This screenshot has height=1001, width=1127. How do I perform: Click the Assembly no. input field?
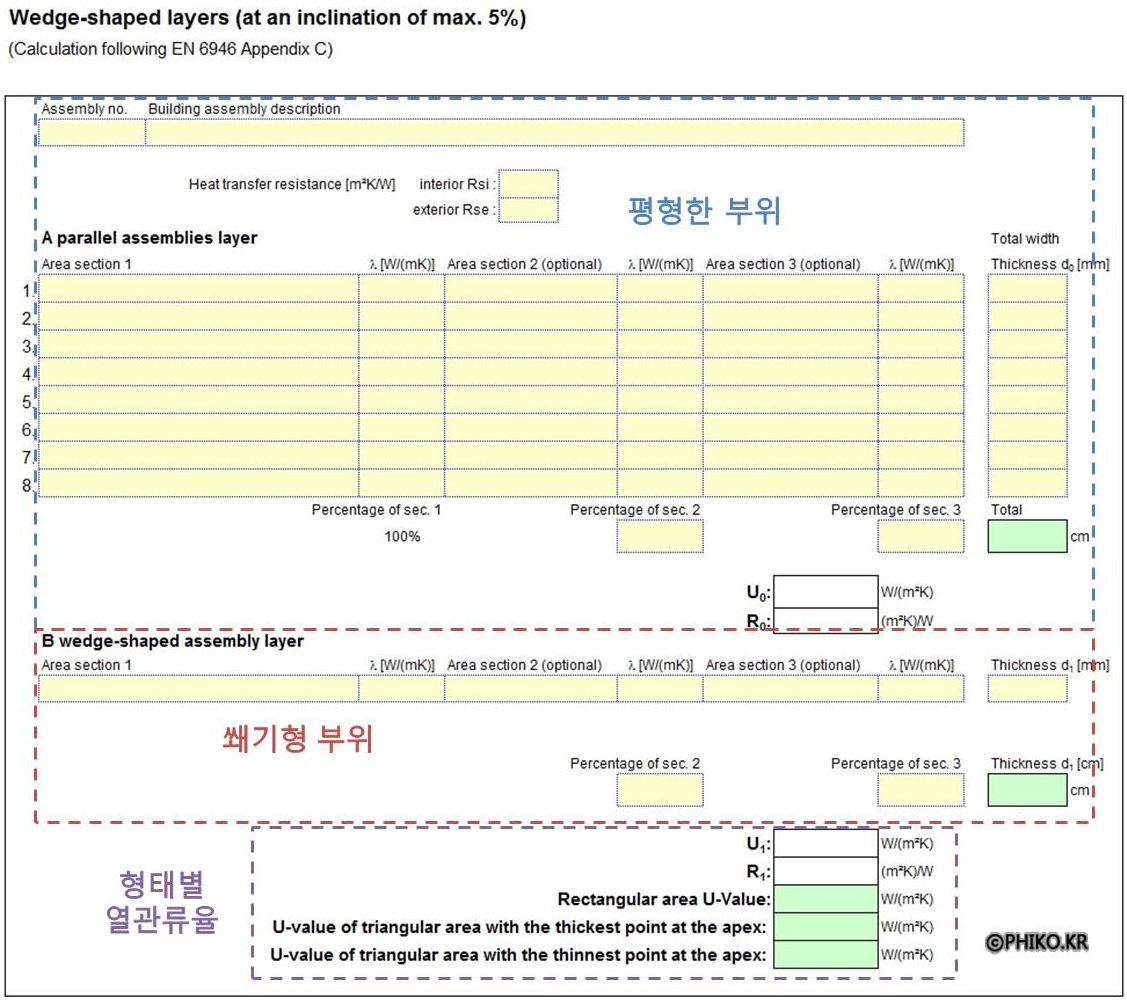92,133
